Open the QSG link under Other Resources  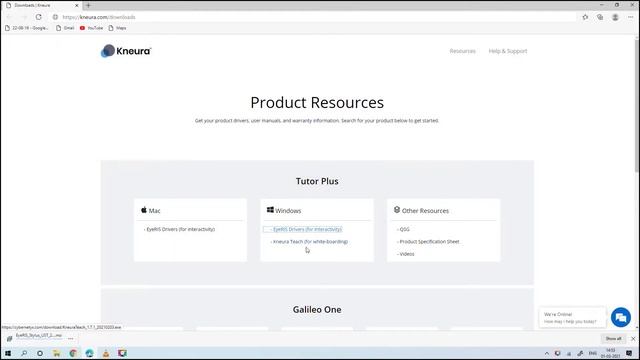(x=403, y=229)
